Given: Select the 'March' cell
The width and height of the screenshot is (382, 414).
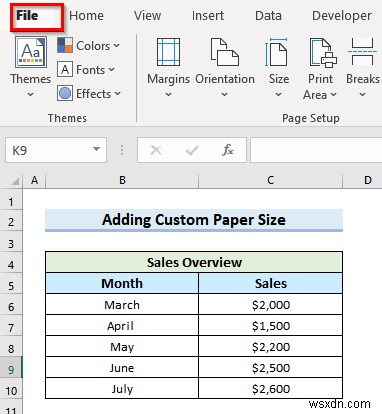Looking at the screenshot, I should coord(122,305).
